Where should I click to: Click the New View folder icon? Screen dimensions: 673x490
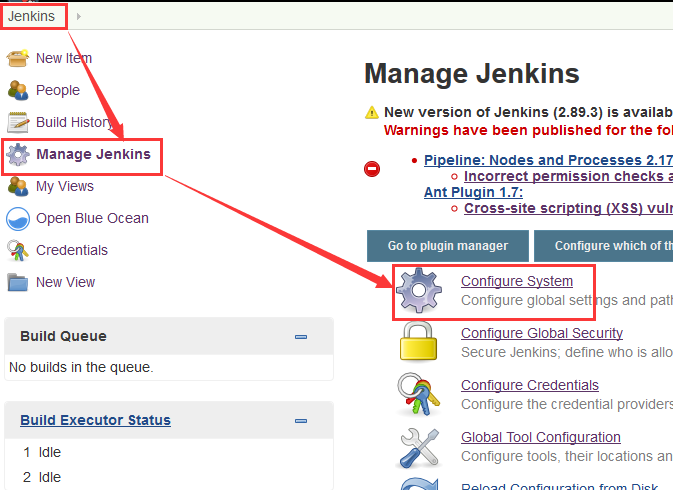coord(18,282)
